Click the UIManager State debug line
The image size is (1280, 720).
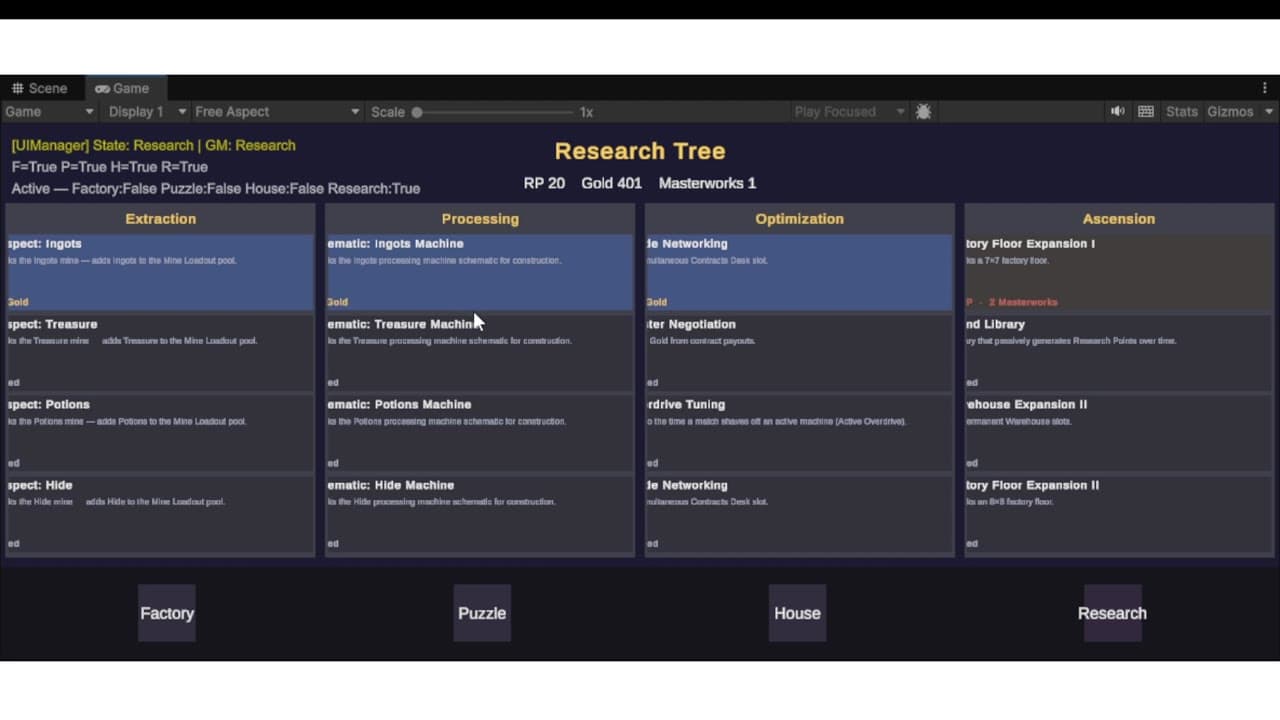pyautogui.click(x=153, y=145)
